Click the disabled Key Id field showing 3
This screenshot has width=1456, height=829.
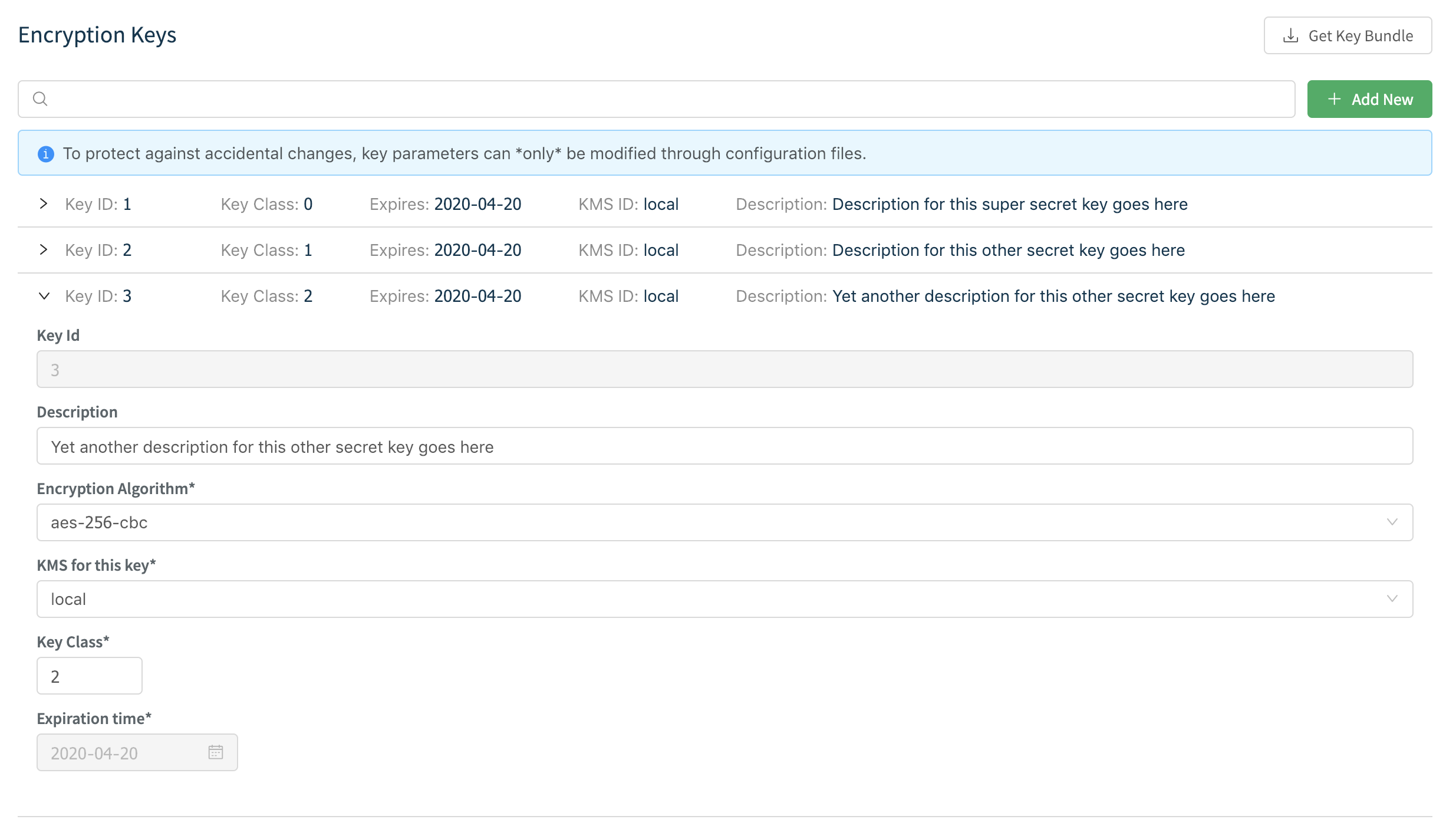pyautogui.click(x=707, y=369)
